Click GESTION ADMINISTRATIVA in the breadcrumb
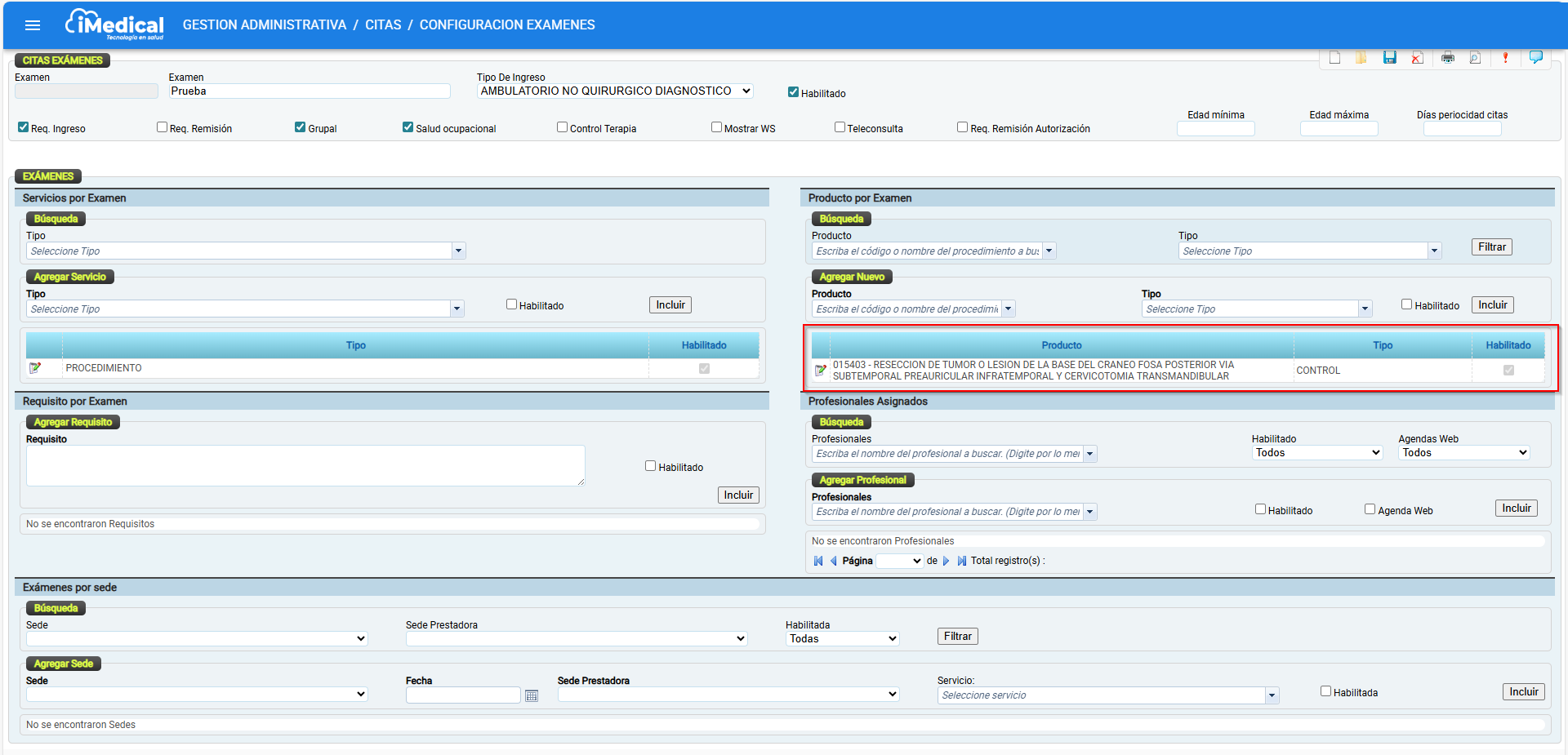Screen dimensions: 1568x755 pos(265,25)
